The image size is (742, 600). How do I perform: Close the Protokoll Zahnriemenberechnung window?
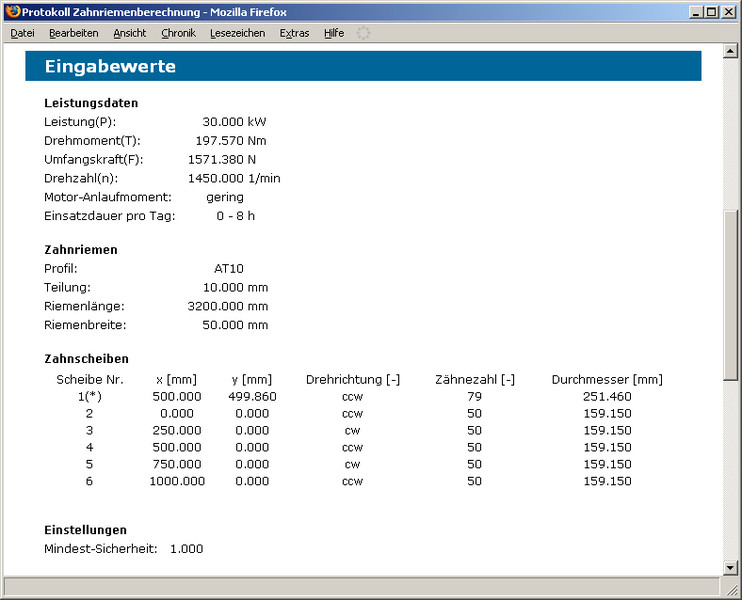pos(728,11)
